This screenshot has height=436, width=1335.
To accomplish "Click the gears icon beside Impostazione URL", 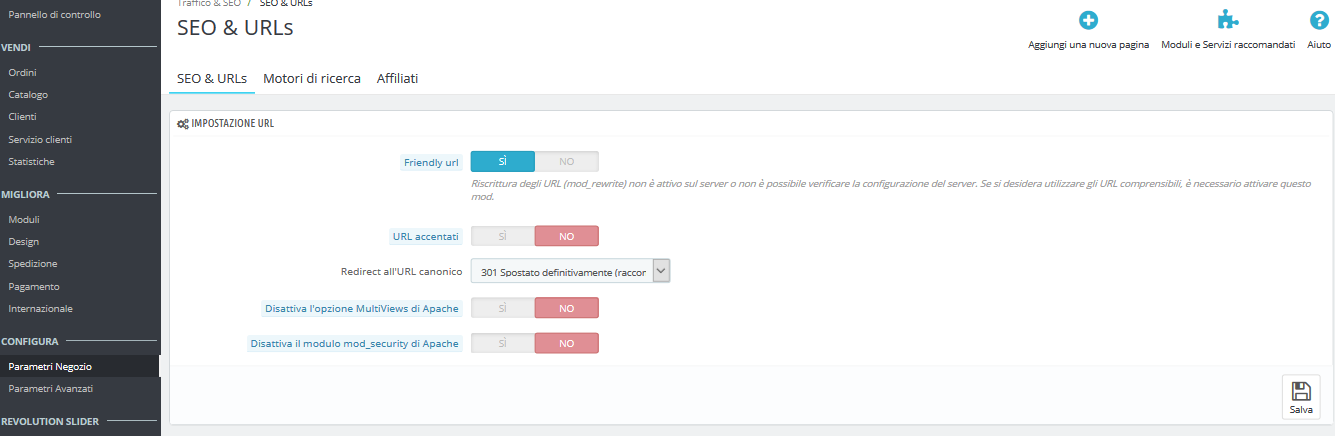I will [x=182, y=123].
